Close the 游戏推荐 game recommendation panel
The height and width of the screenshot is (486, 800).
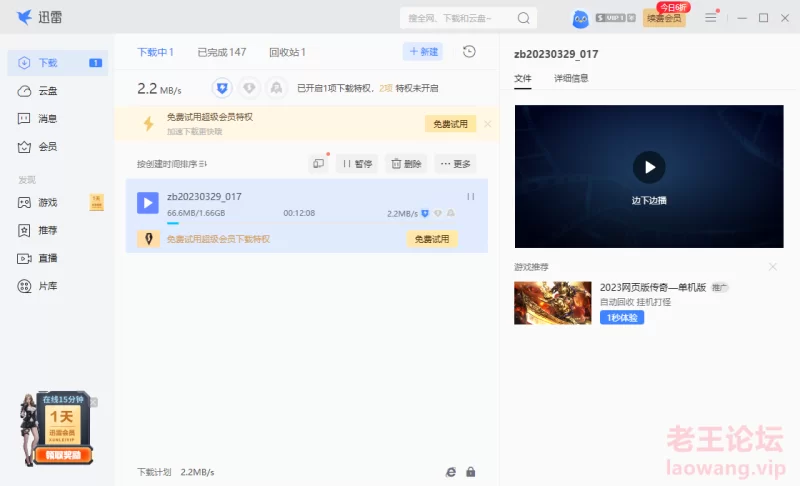(x=772, y=267)
